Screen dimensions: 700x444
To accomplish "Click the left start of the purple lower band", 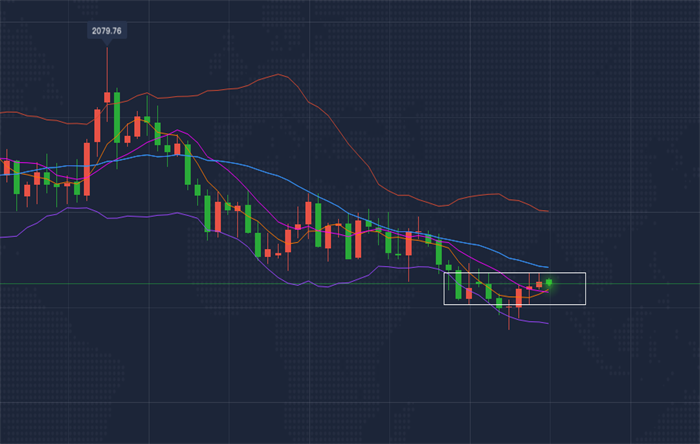I will point(3,236).
